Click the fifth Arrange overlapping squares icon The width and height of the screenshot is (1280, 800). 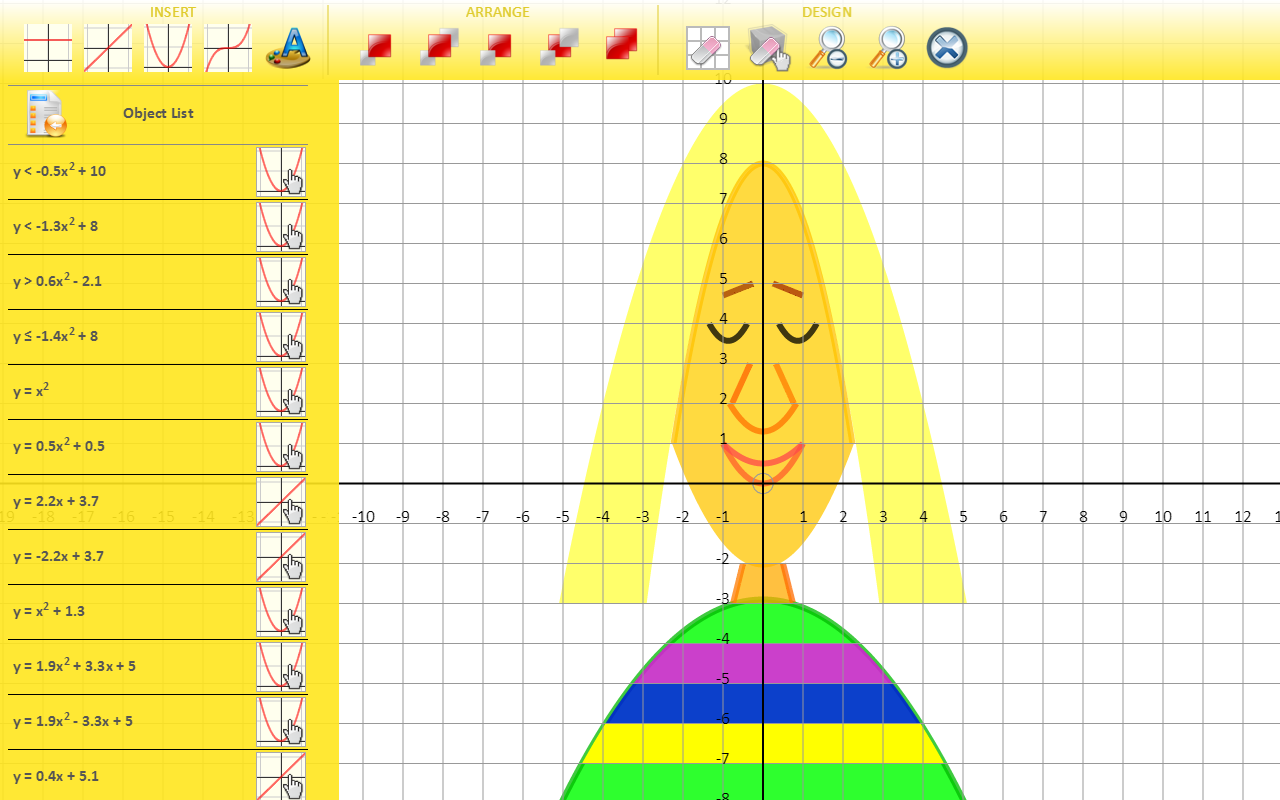[621, 46]
